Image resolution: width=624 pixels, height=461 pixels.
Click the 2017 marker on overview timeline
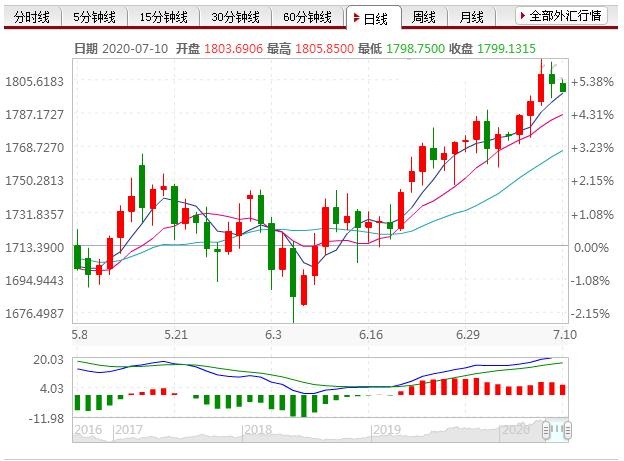click(129, 430)
